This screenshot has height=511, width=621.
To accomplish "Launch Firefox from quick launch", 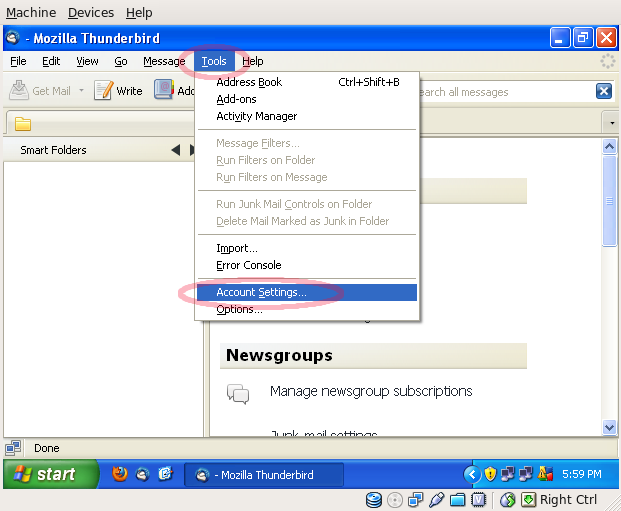I will (120, 474).
